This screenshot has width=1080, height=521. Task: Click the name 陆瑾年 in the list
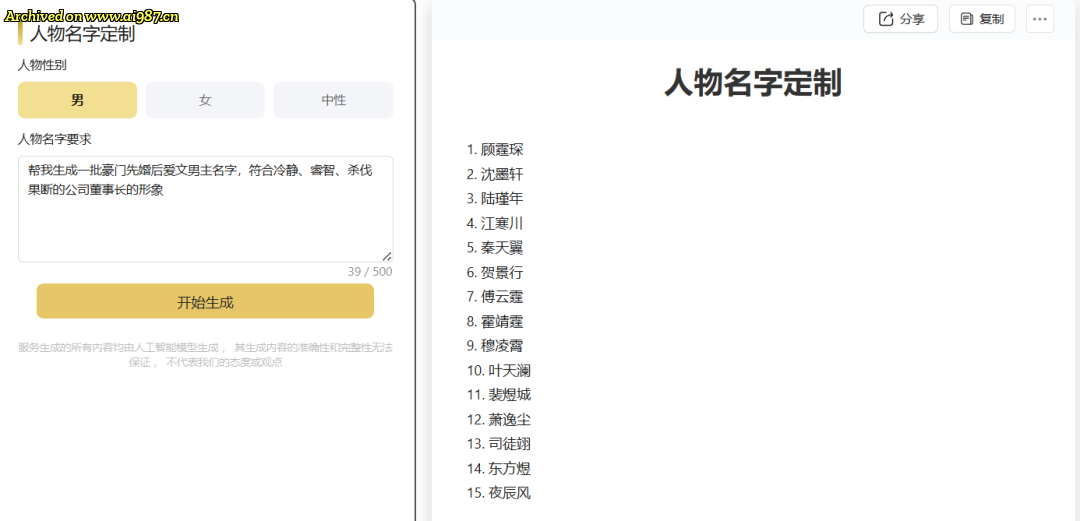502,198
